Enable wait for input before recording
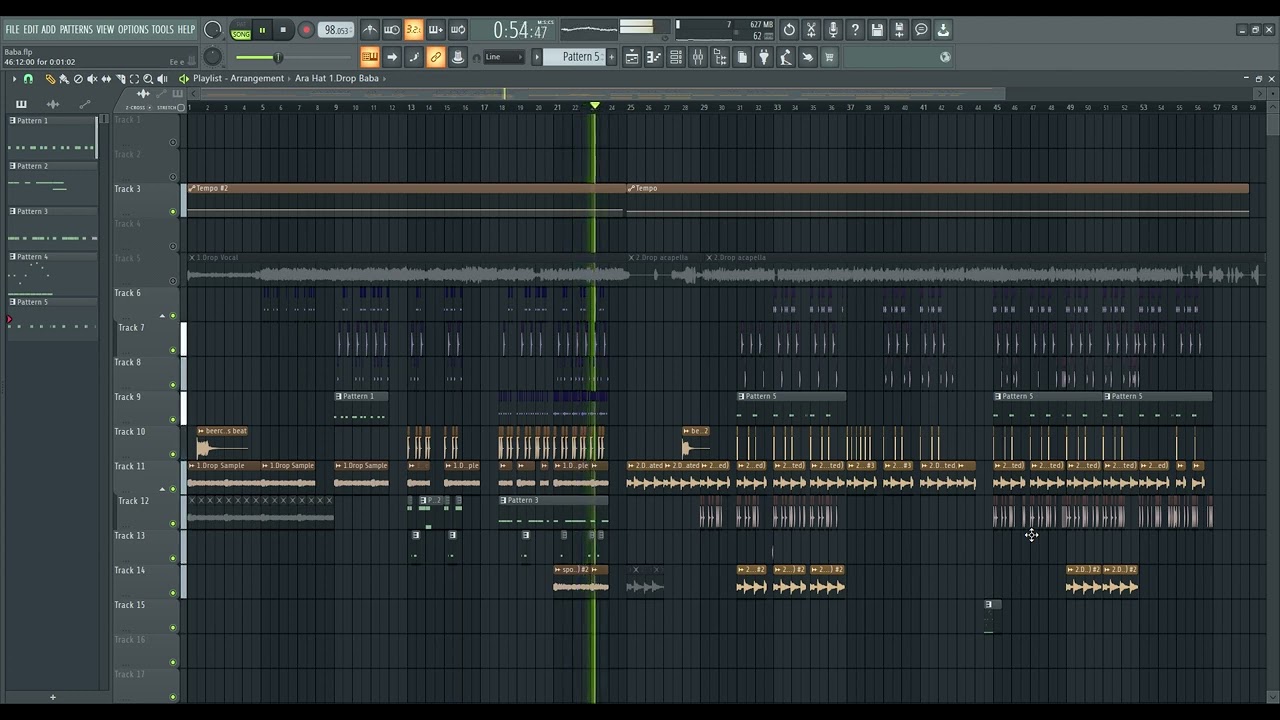 391,30
